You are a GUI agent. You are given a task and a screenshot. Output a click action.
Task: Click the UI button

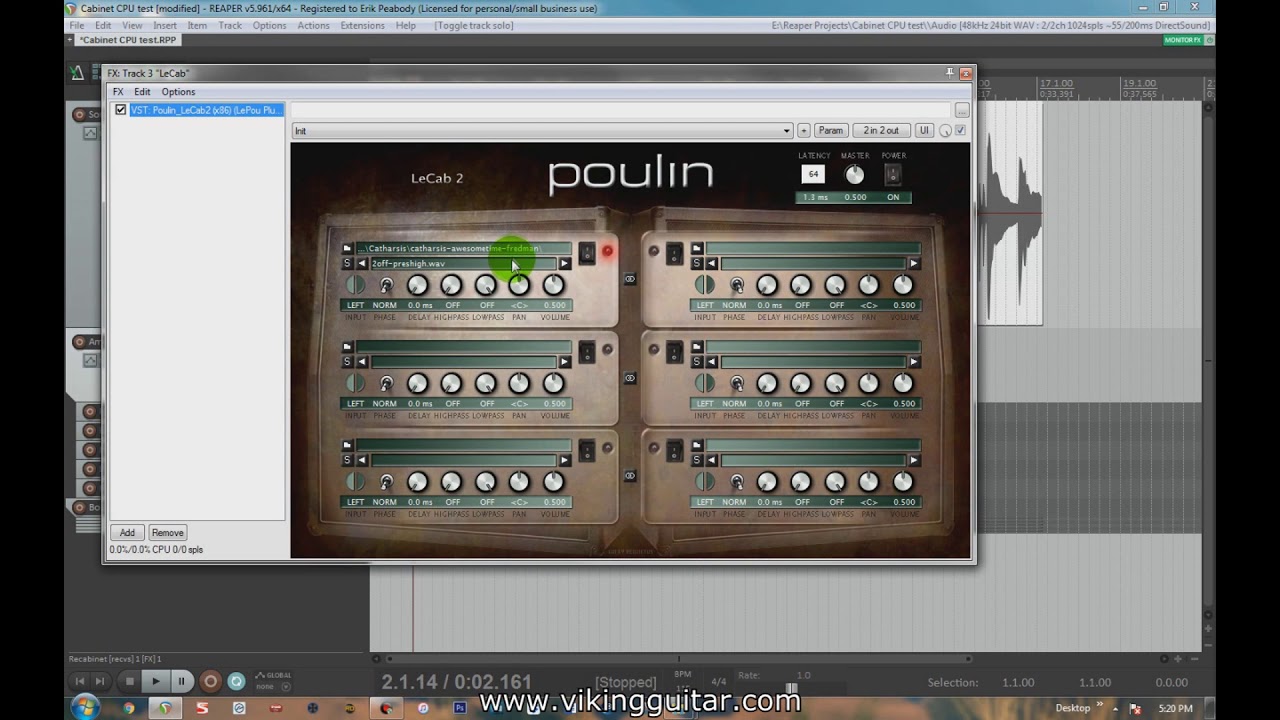(x=924, y=130)
